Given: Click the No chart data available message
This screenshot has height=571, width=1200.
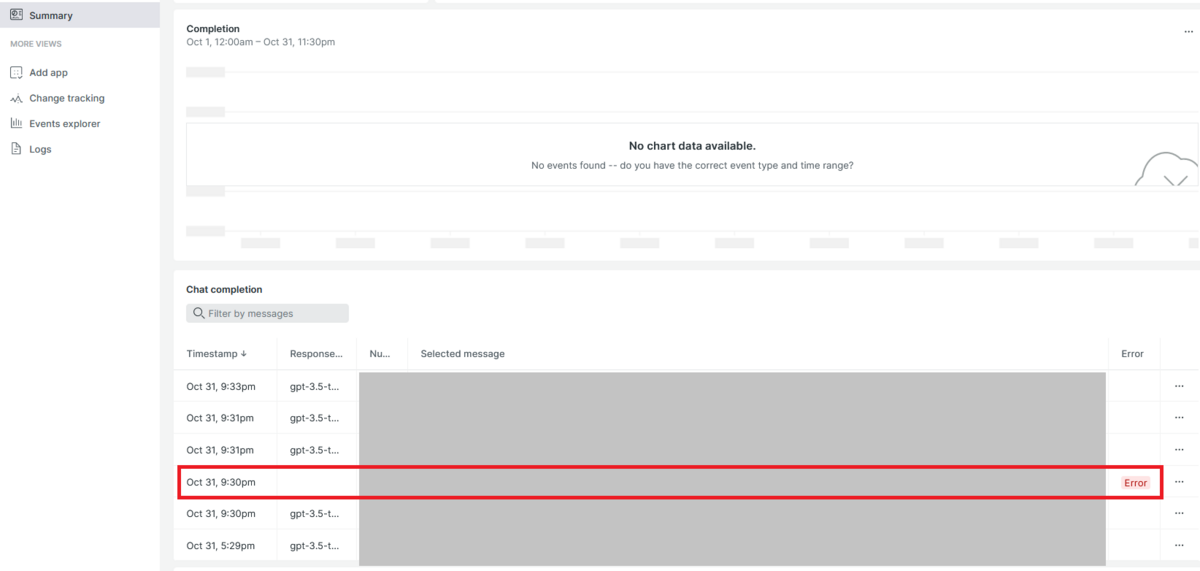Looking at the screenshot, I should (692, 146).
